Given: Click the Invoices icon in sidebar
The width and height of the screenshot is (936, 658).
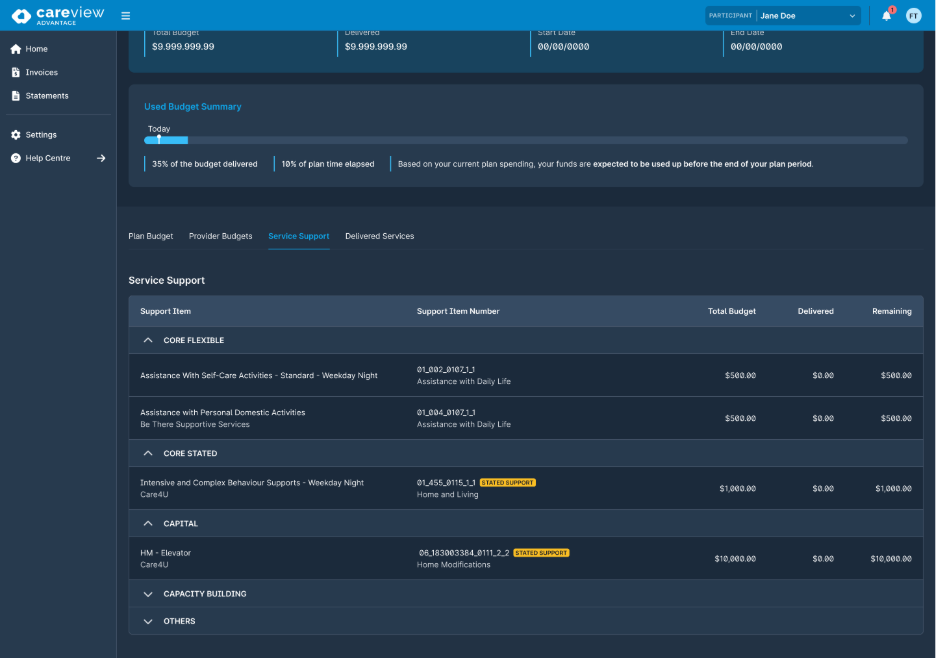Looking at the screenshot, I should point(15,73).
